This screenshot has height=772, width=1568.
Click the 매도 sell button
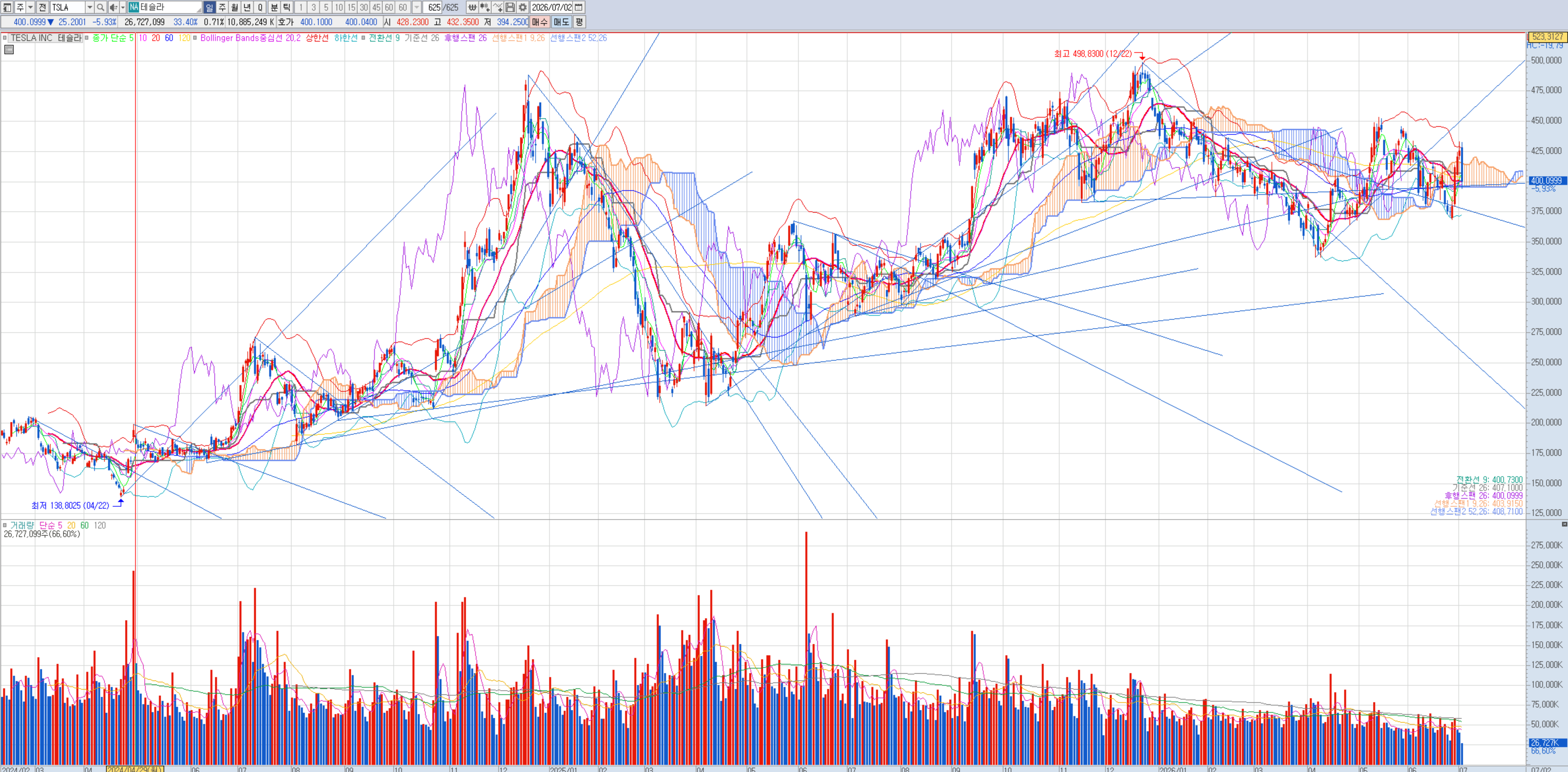click(x=561, y=22)
